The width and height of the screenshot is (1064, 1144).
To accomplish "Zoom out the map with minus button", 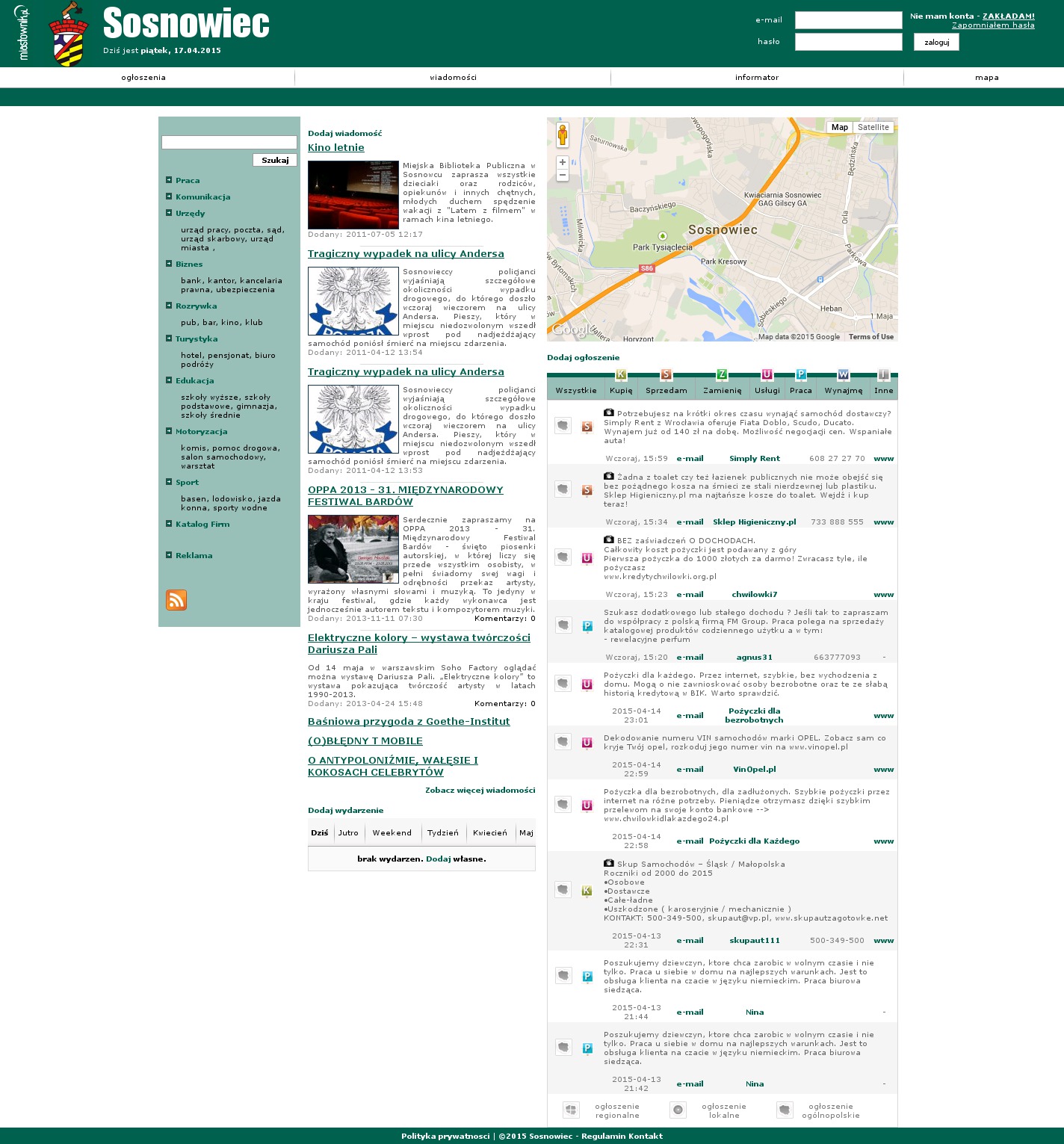I will 563,176.
